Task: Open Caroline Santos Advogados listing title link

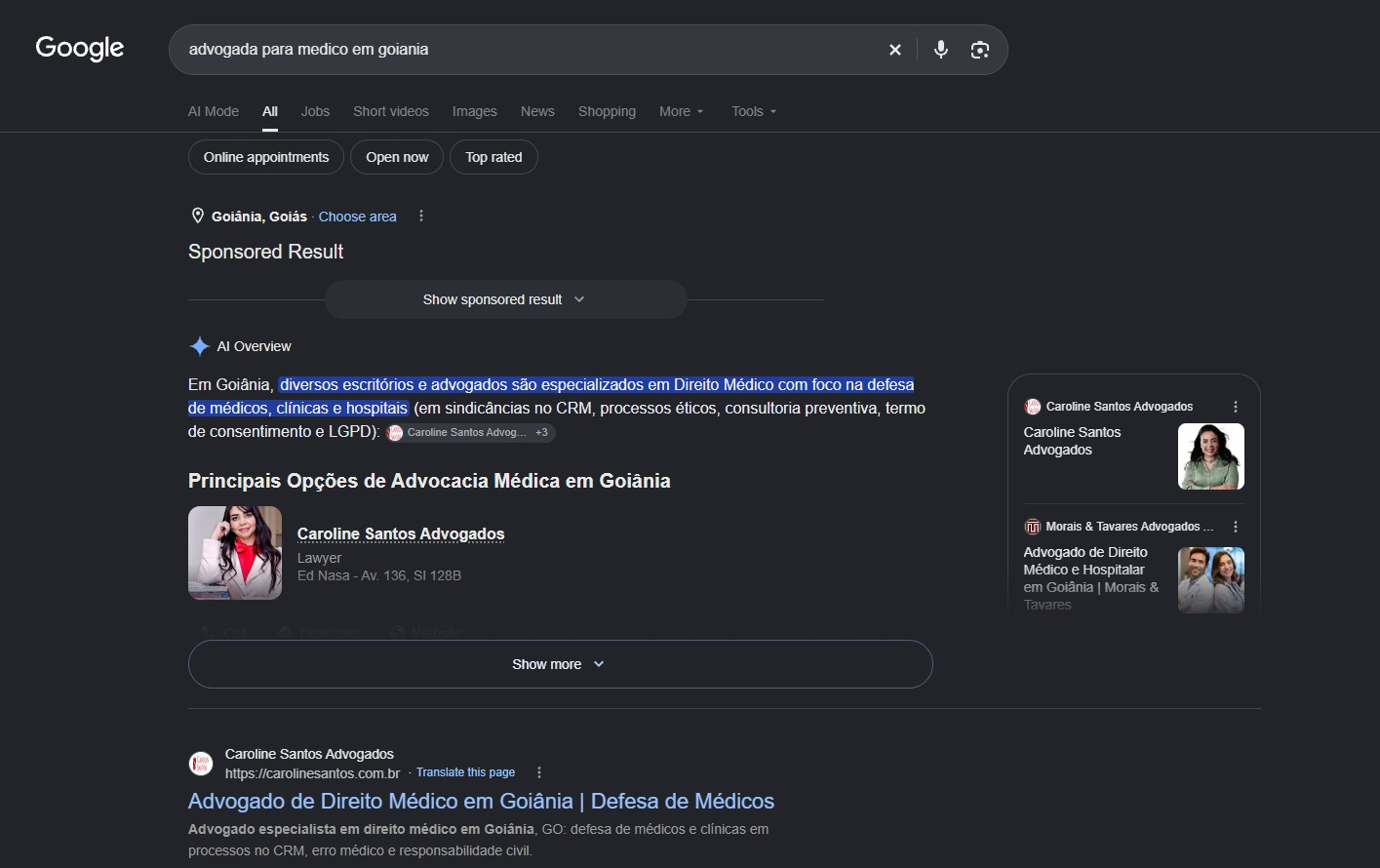Action: (401, 533)
